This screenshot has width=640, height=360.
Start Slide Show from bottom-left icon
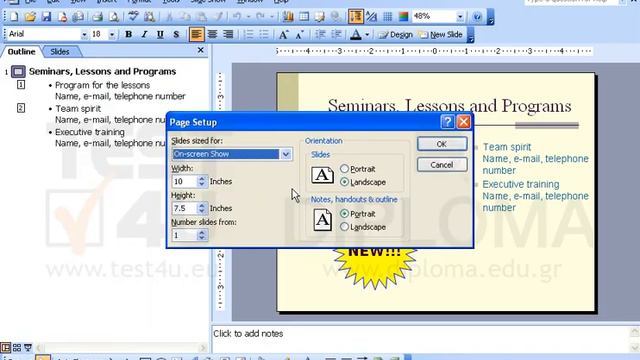[x=28, y=348]
